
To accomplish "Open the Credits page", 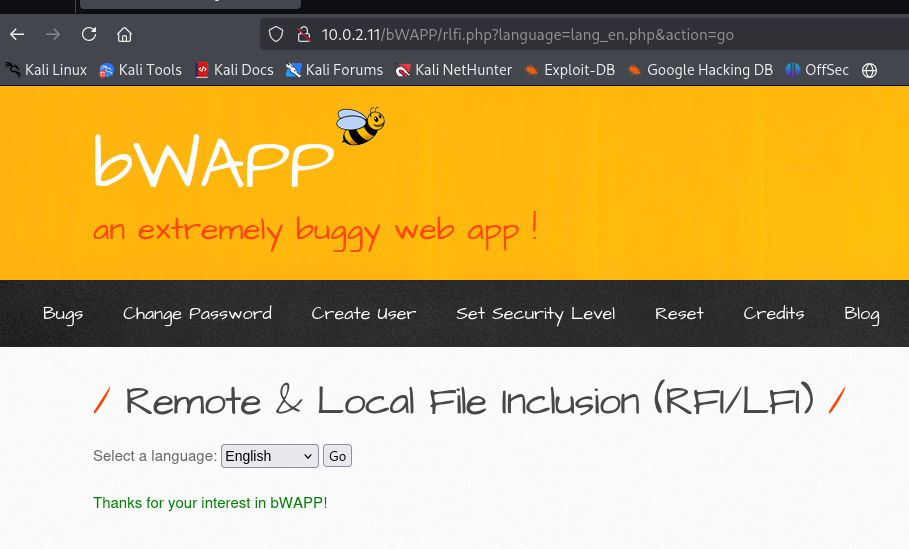I will [x=773, y=313].
